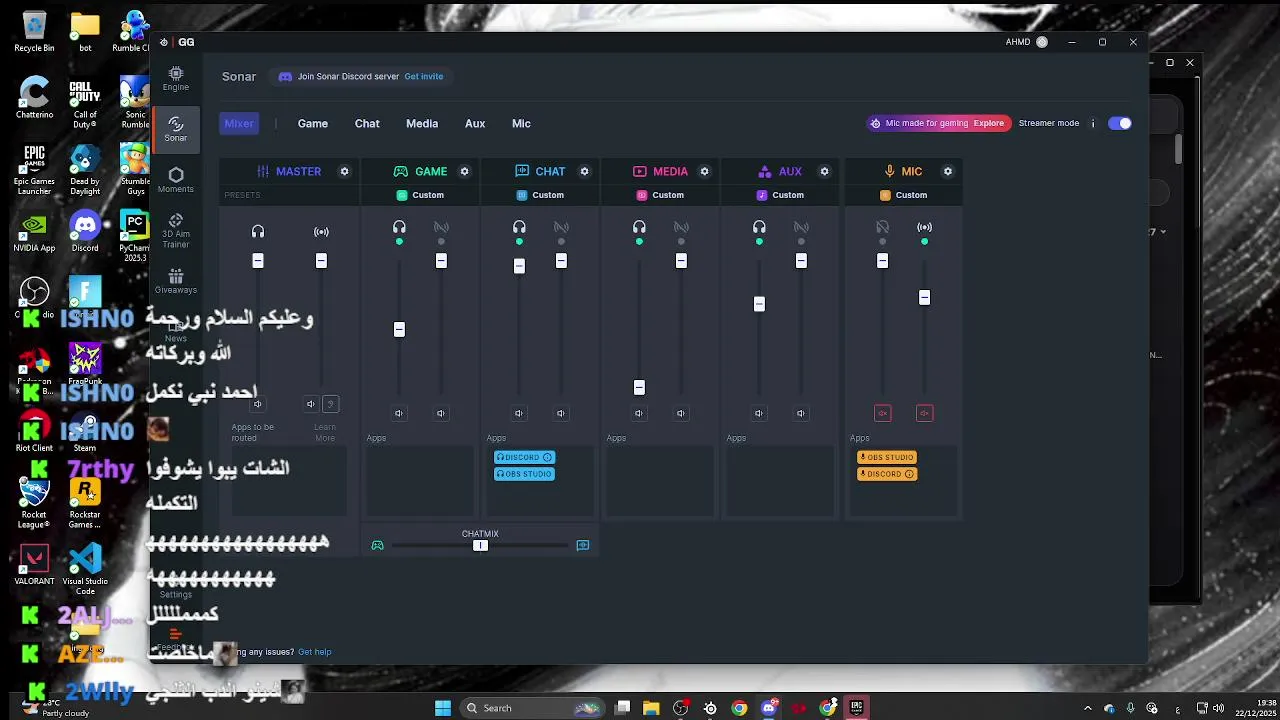Viewport: 1280px width, 720px height.
Task: Open MIC channel settings gear
Action: 948,171
